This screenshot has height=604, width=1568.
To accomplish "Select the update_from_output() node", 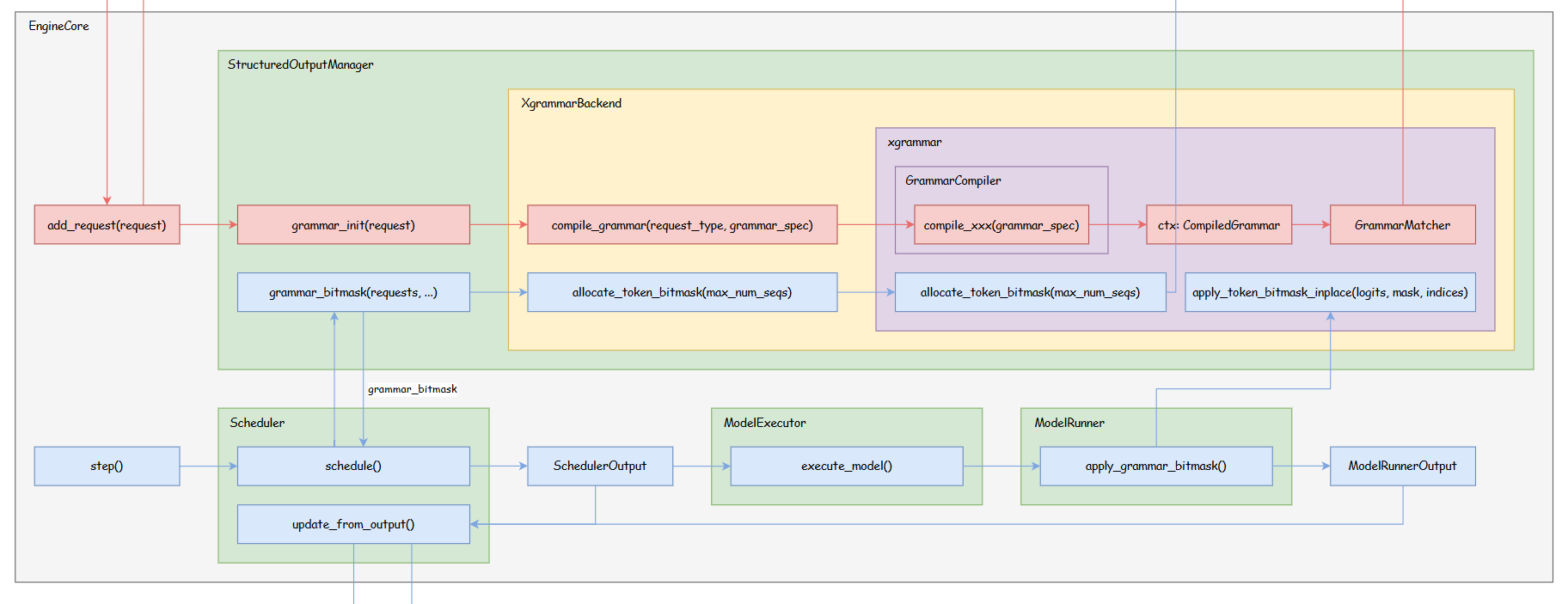I will point(353,524).
